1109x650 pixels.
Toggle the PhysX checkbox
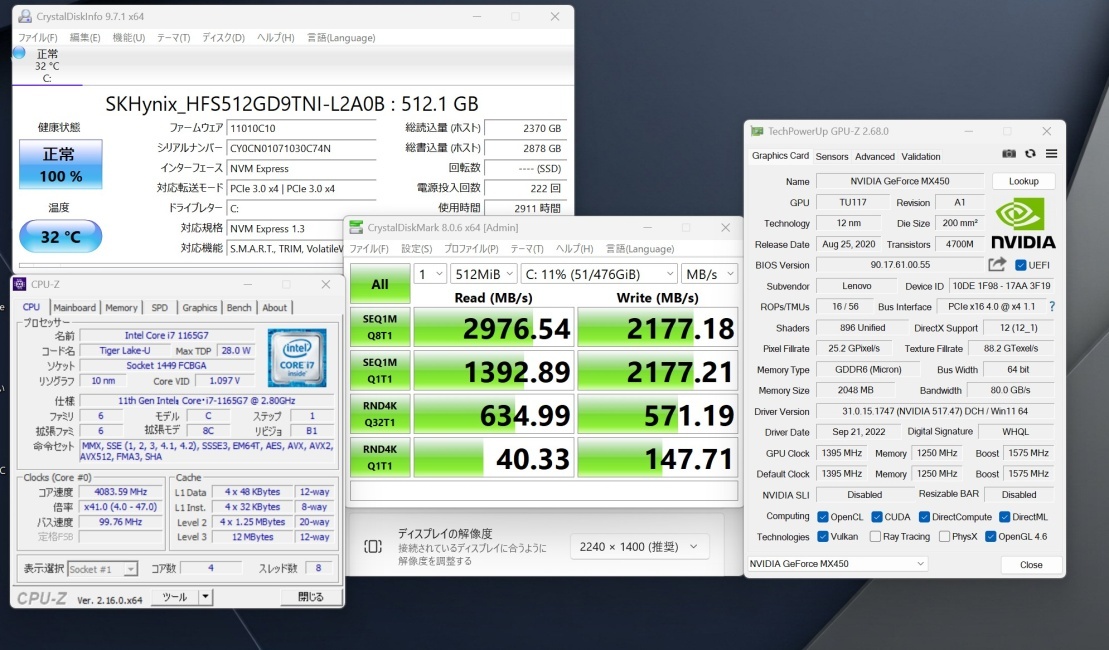click(942, 537)
